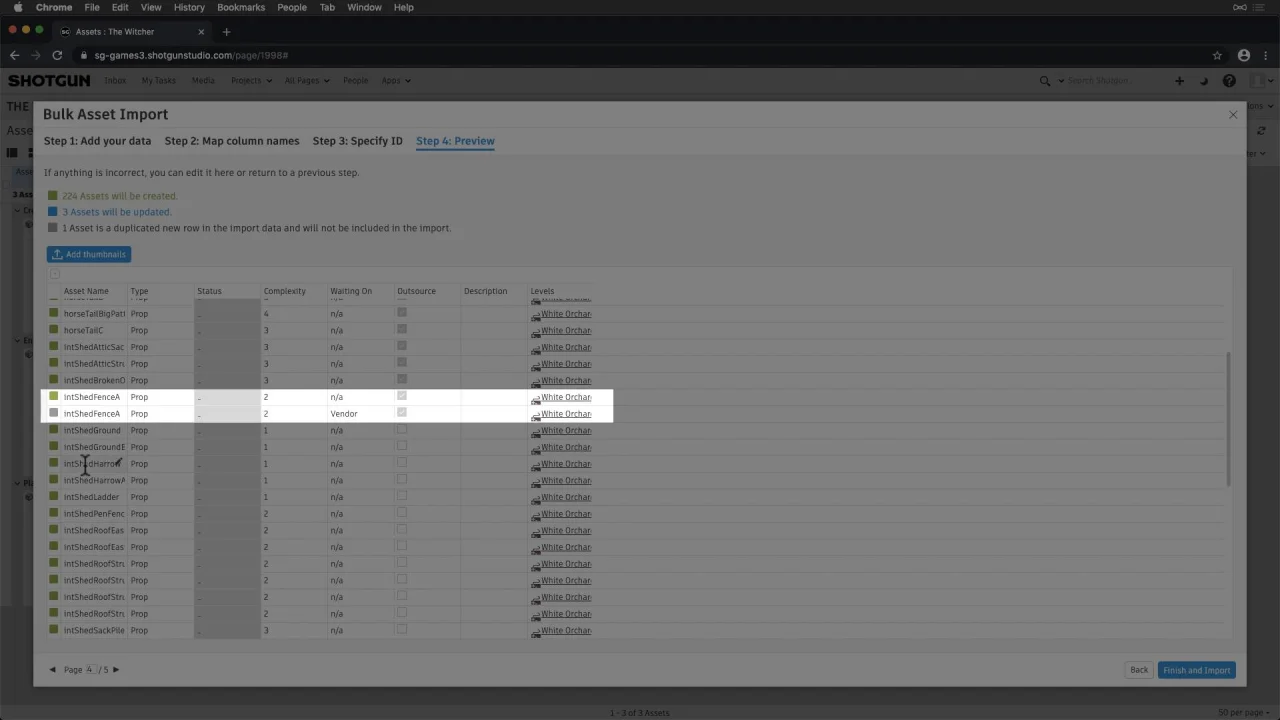This screenshot has height=720, width=1280.
Task: Open the Projects dropdown in Shotgun header
Action: pos(250,81)
